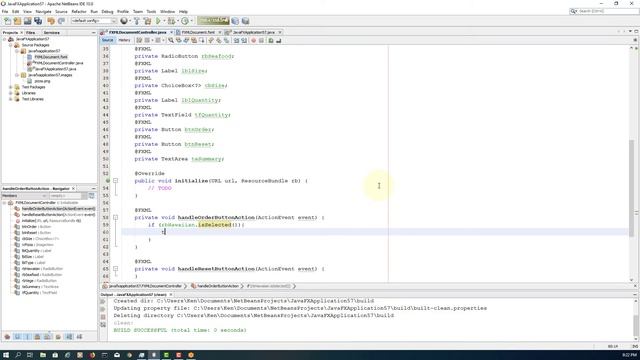Toggle Show Static Members filter in Navigator

pos(27,337)
